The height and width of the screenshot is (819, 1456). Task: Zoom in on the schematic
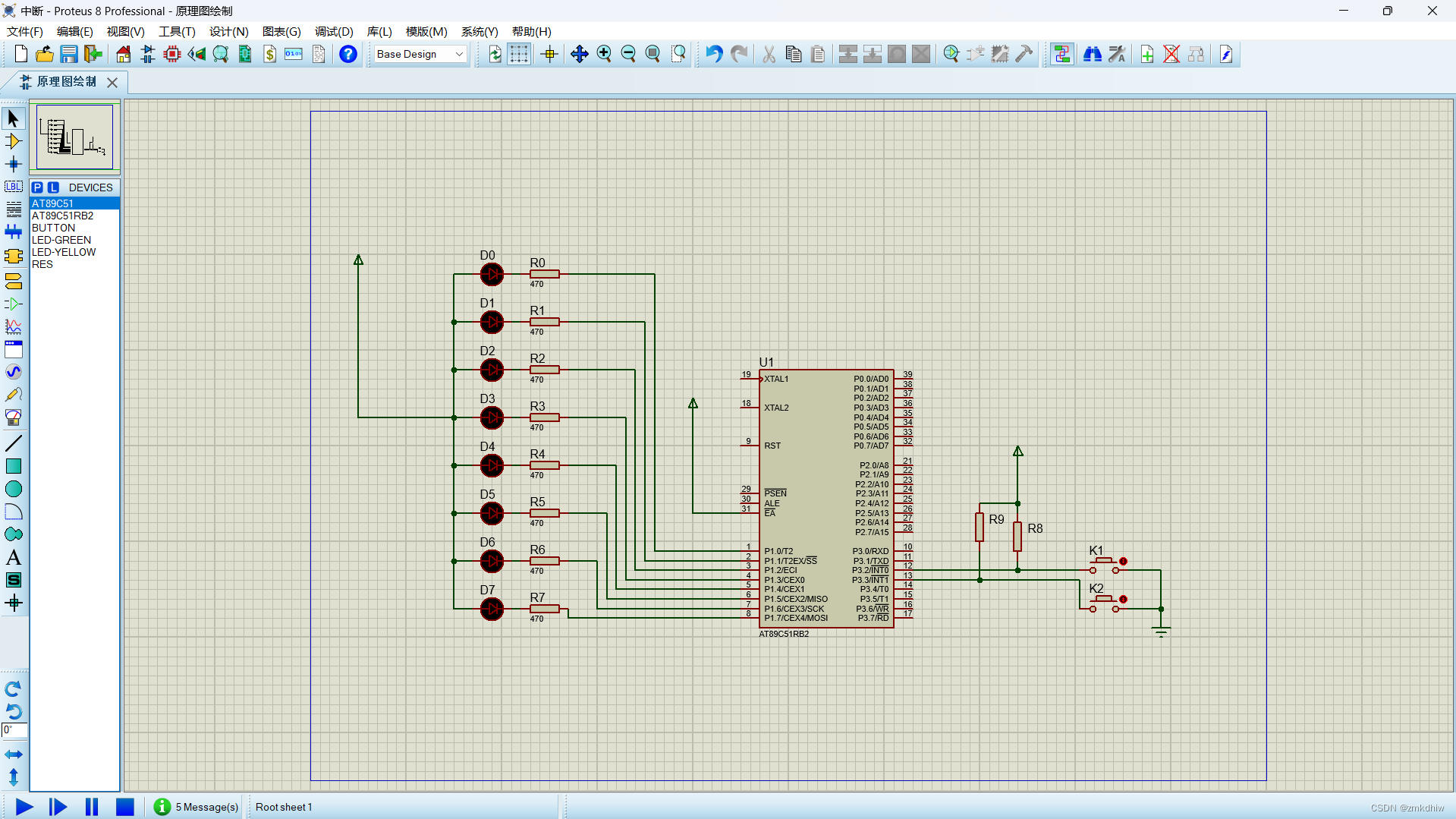604,54
